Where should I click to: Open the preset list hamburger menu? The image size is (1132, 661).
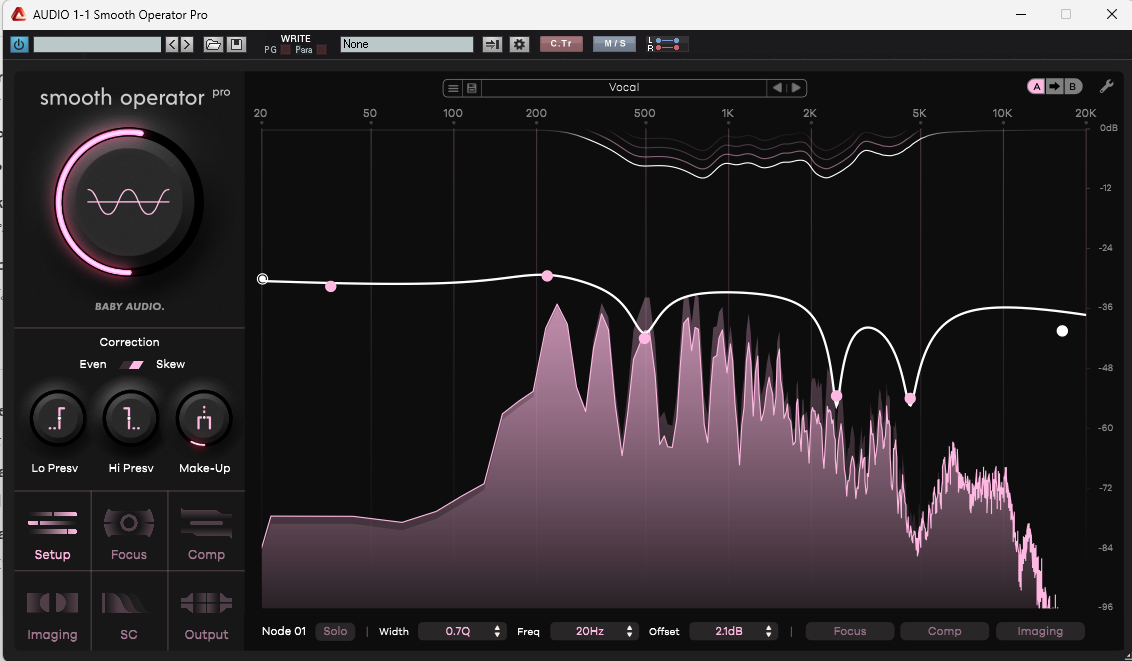pyautogui.click(x=453, y=88)
